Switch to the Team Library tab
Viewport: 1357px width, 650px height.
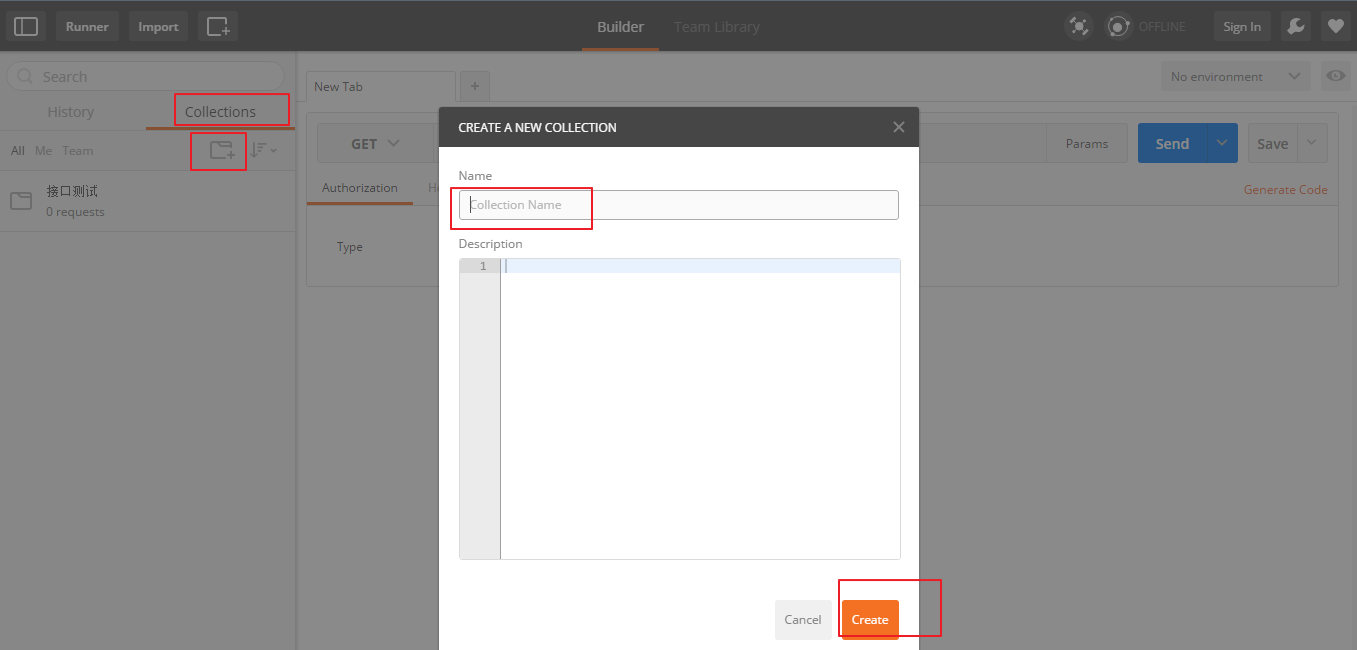(716, 27)
